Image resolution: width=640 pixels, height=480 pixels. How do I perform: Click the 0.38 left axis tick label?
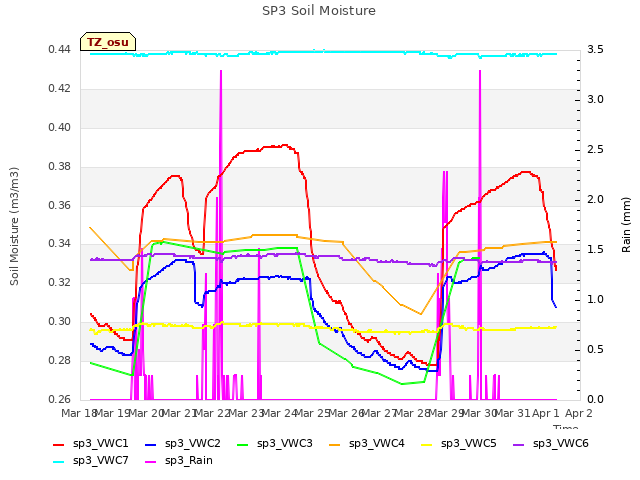point(59,166)
